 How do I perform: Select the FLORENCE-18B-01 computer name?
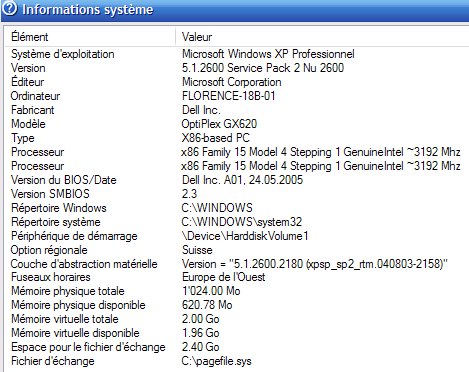point(229,96)
